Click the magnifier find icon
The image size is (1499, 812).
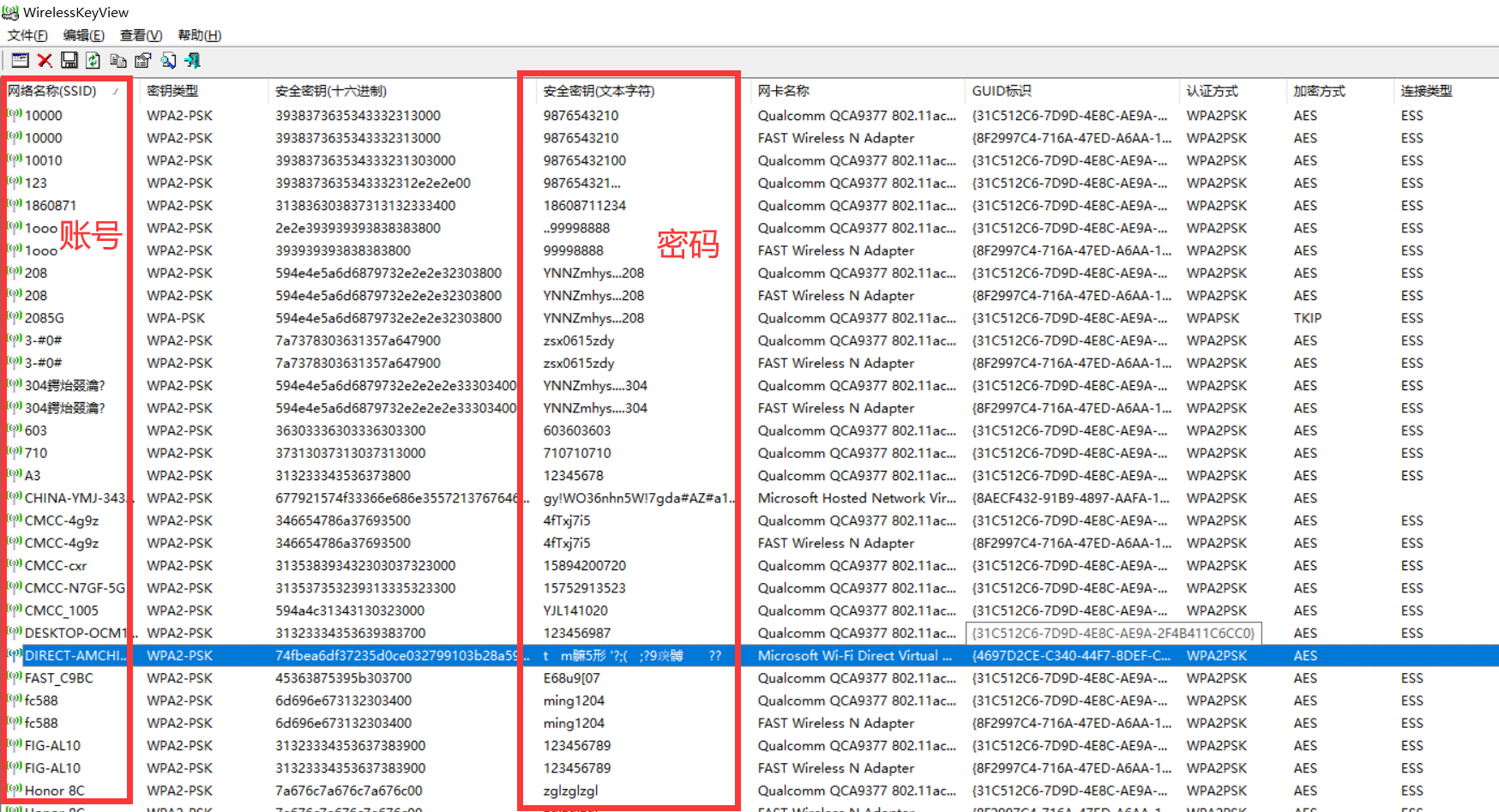pos(168,60)
